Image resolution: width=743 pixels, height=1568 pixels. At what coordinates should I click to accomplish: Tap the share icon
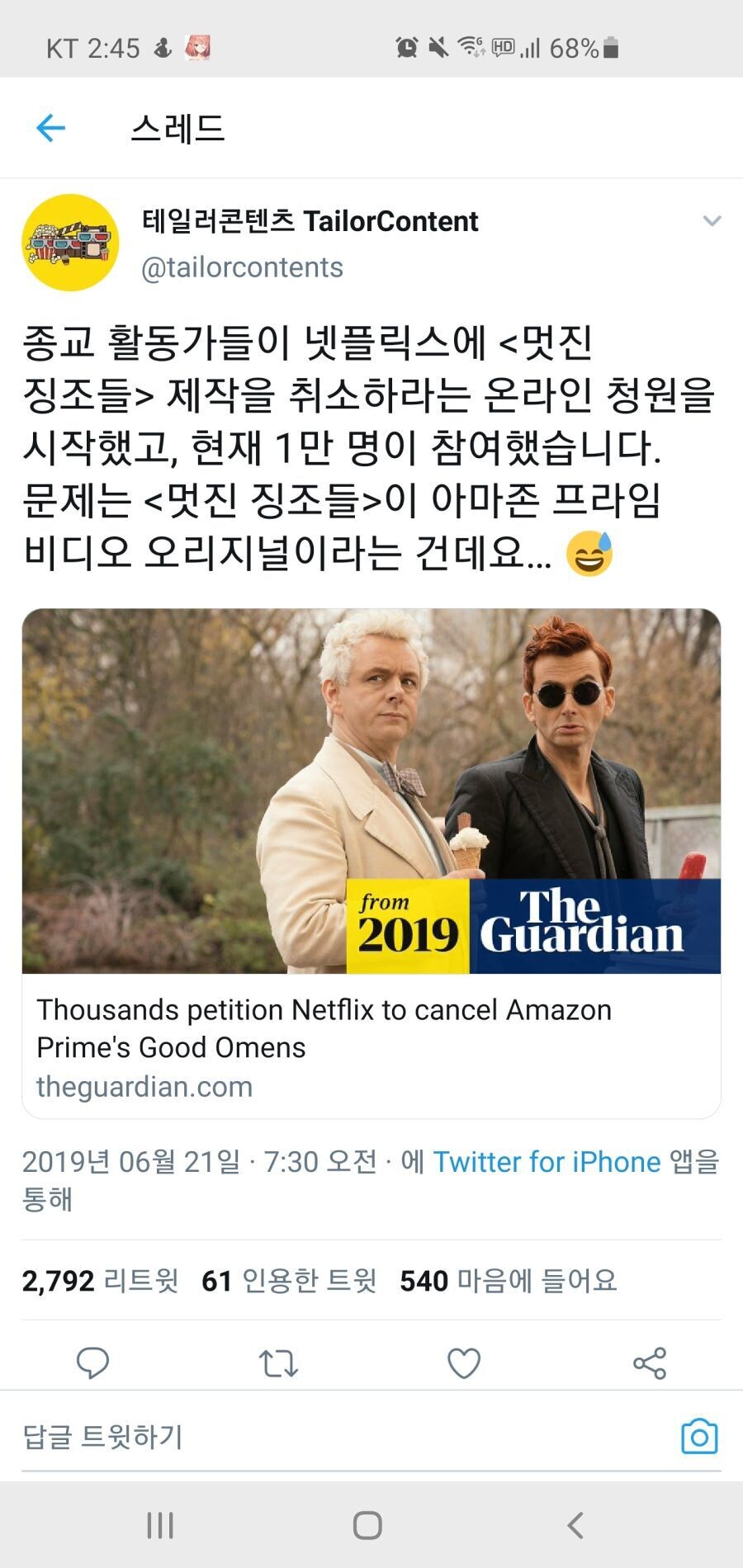(x=650, y=1363)
